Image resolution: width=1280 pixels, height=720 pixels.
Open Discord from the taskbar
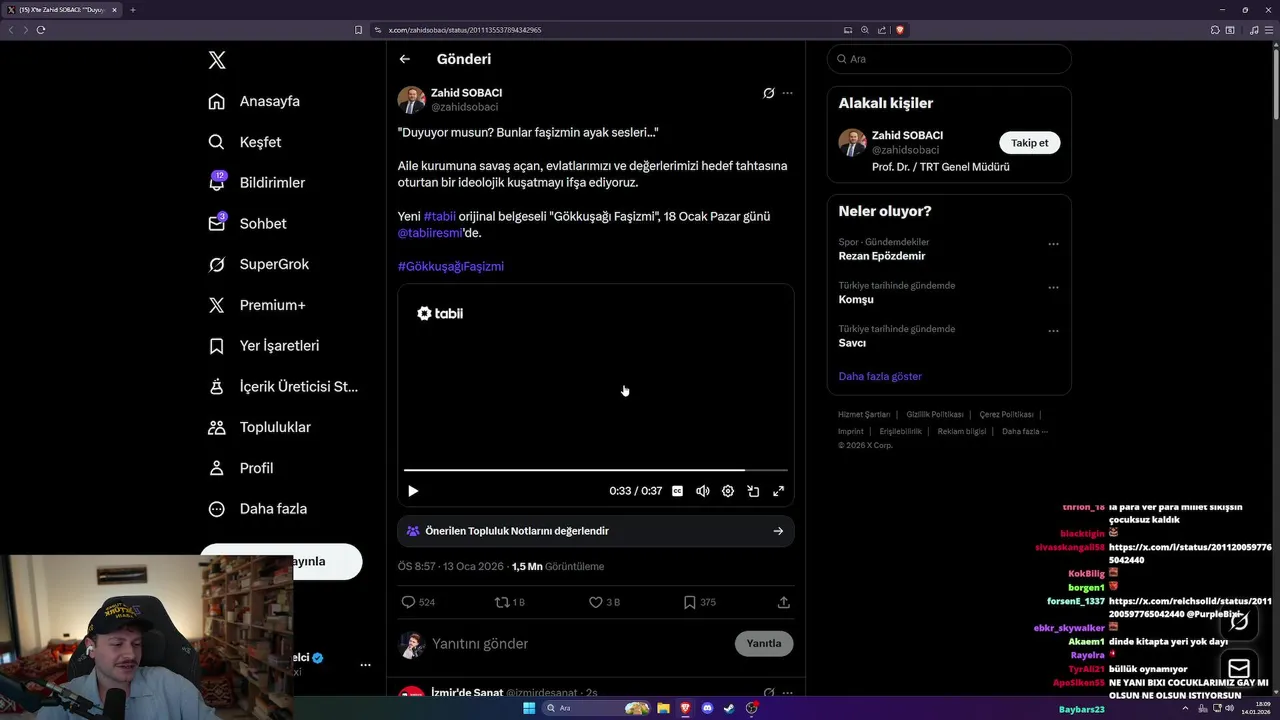707,708
